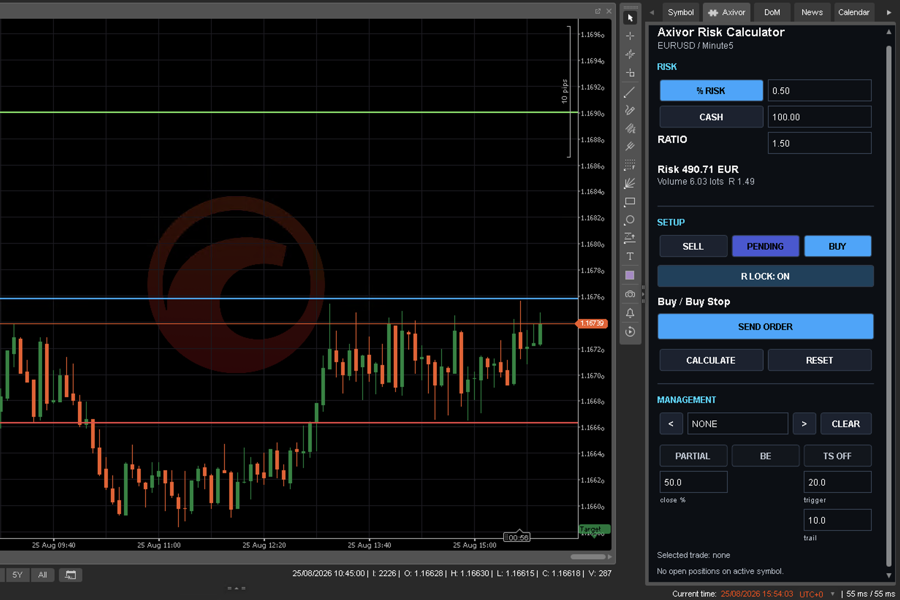The image size is (900, 600).
Task: Click the RATIO input field
Action: point(819,144)
